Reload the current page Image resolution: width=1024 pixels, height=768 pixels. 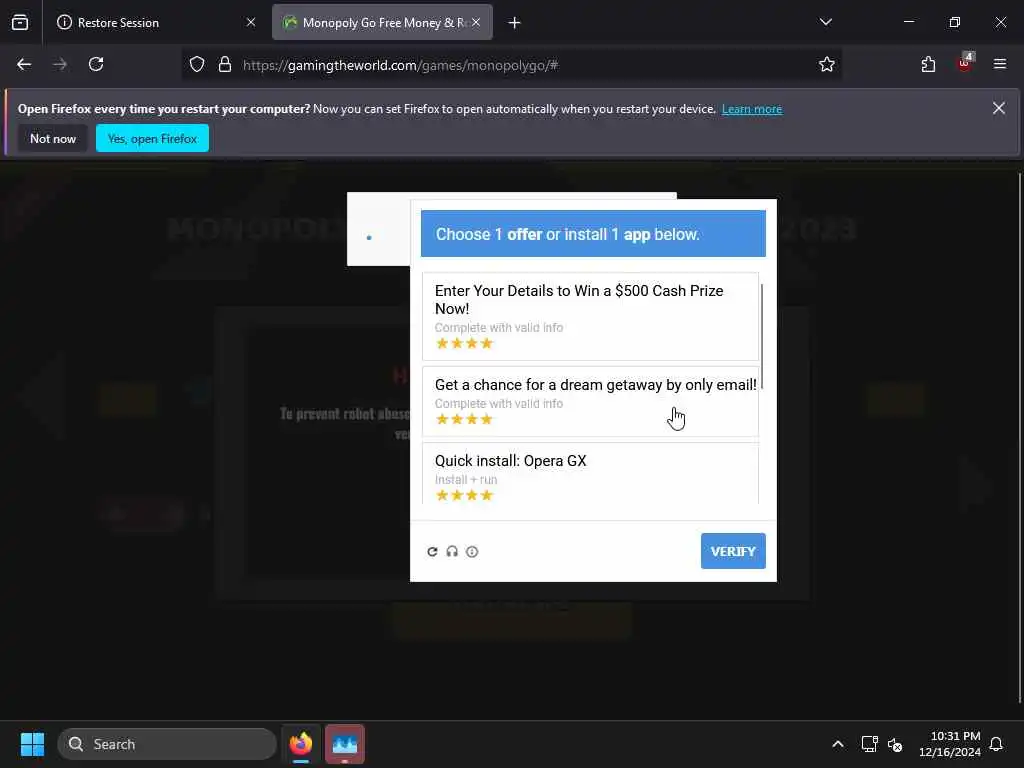pos(96,64)
